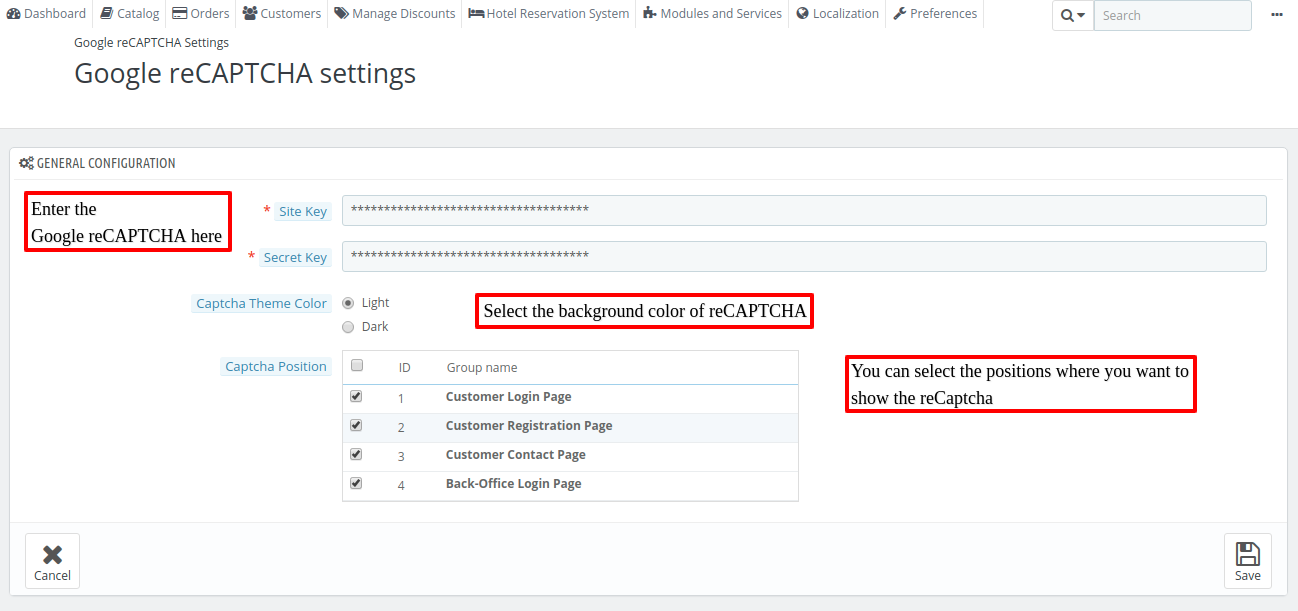Select the Dark captcha theme

[348, 327]
